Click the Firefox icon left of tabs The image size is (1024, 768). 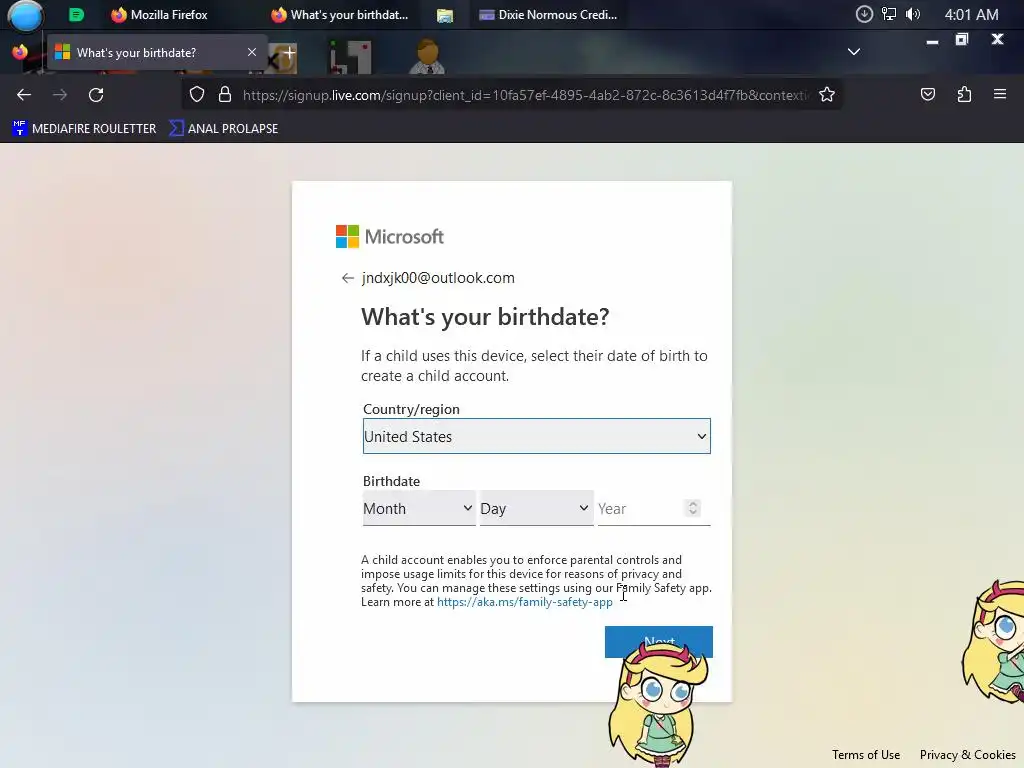tap(20, 52)
